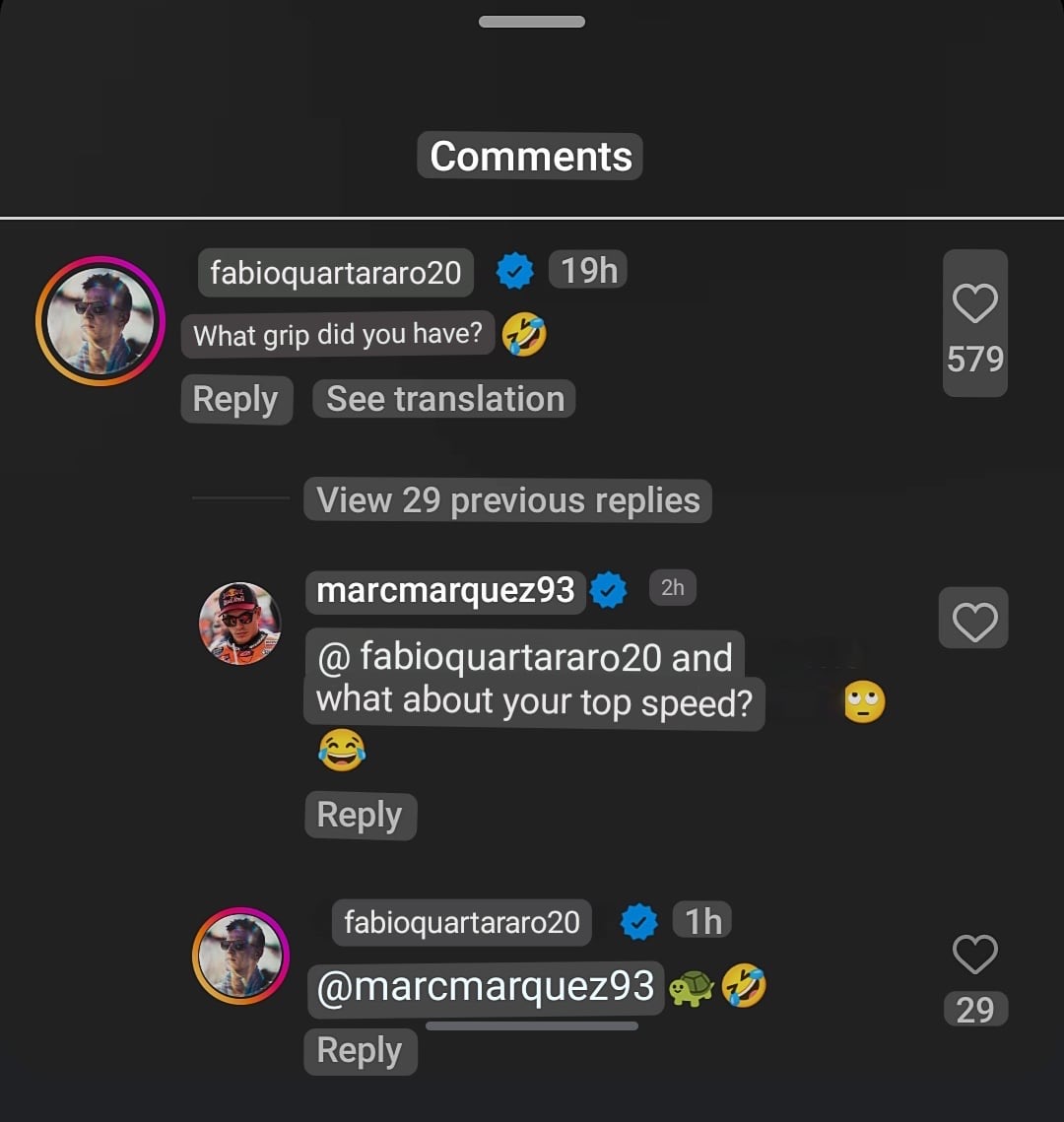The image size is (1064, 1122).
Task: Tap the marcmarquez93 username
Action: 445,590
